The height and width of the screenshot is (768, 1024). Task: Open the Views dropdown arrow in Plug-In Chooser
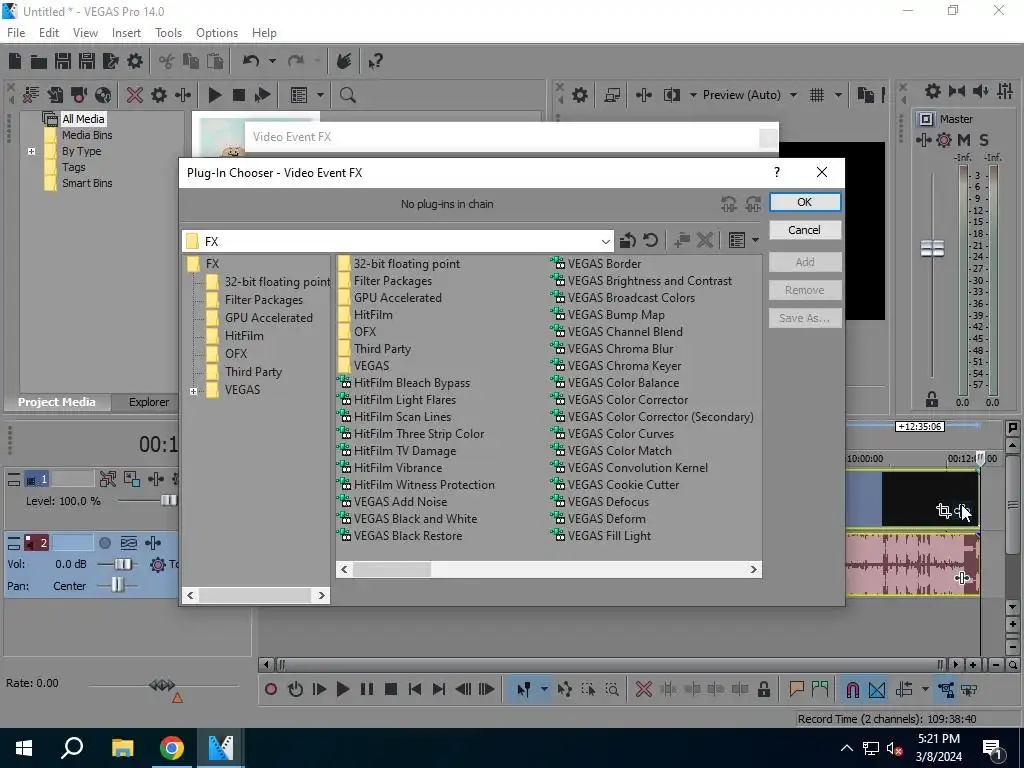[x=756, y=240]
